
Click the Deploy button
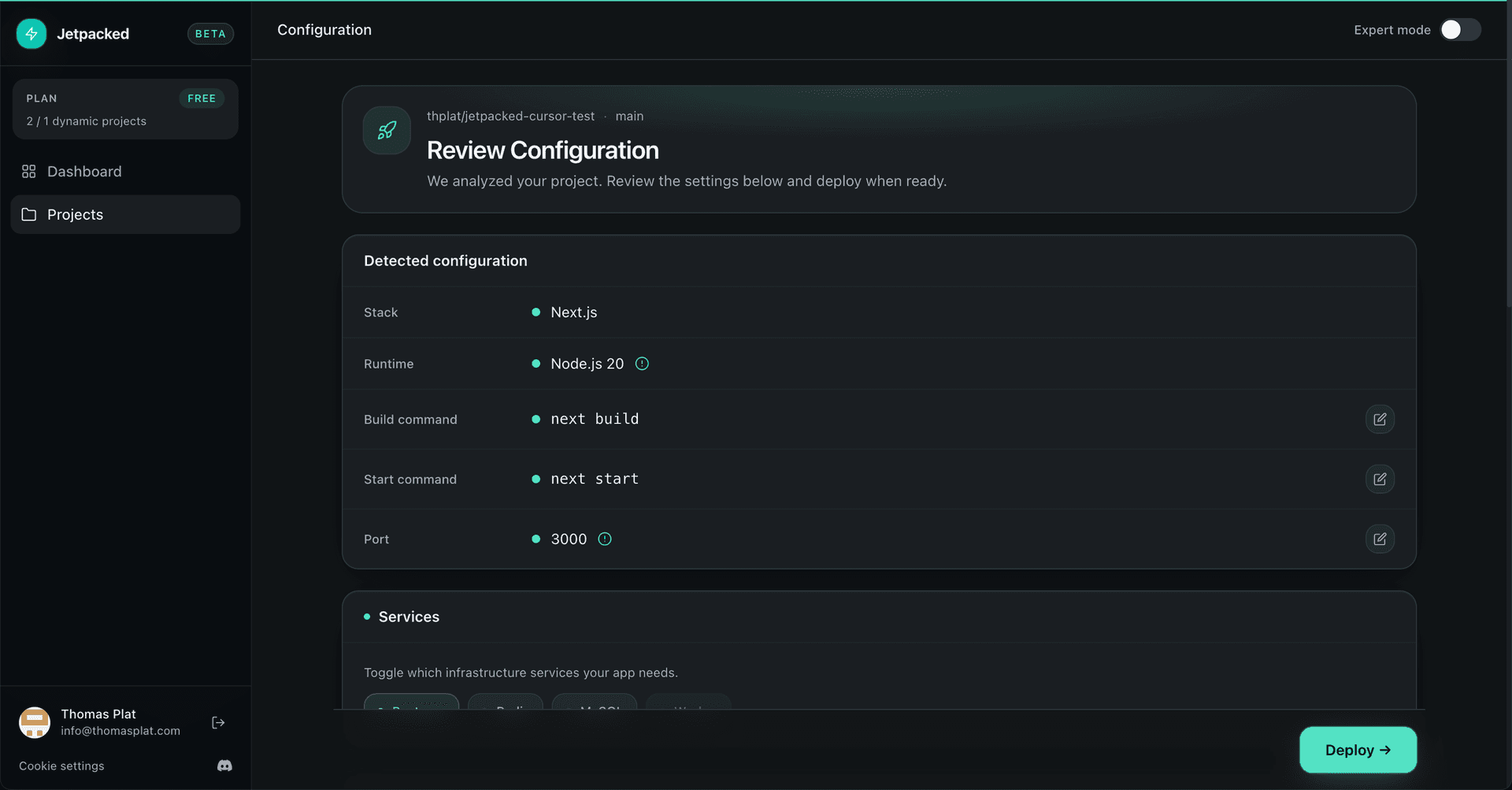click(1358, 750)
